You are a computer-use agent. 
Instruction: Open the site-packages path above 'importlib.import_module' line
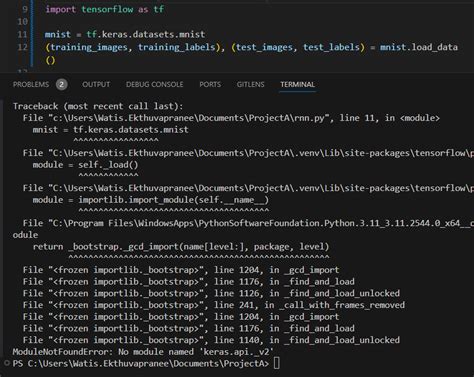pos(261,188)
